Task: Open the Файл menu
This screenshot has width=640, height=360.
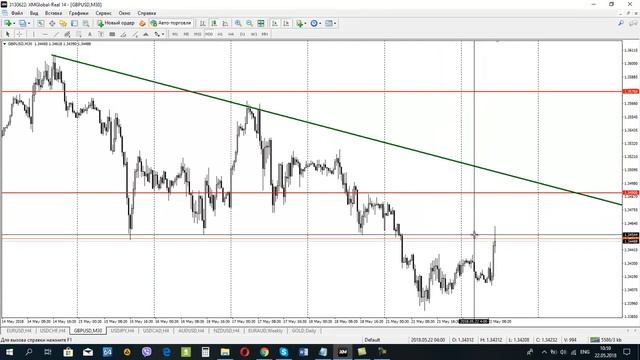Action: point(17,13)
